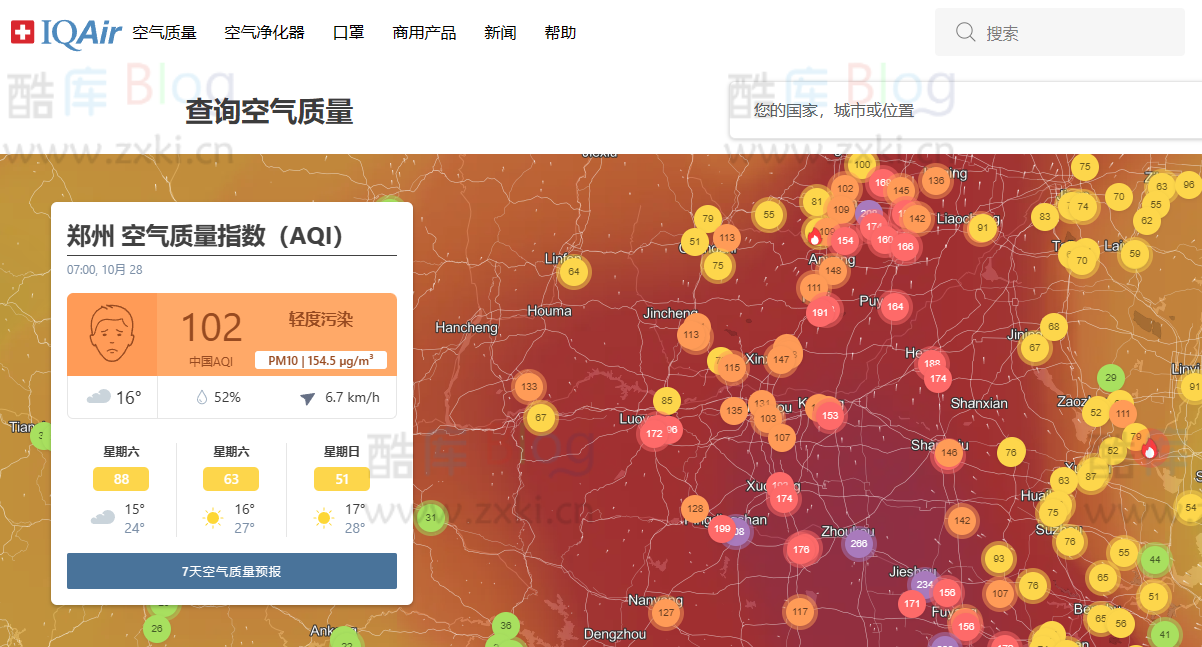1202x647 pixels.
Task: Click the sad face AQI icon
Action: point(111,333)
